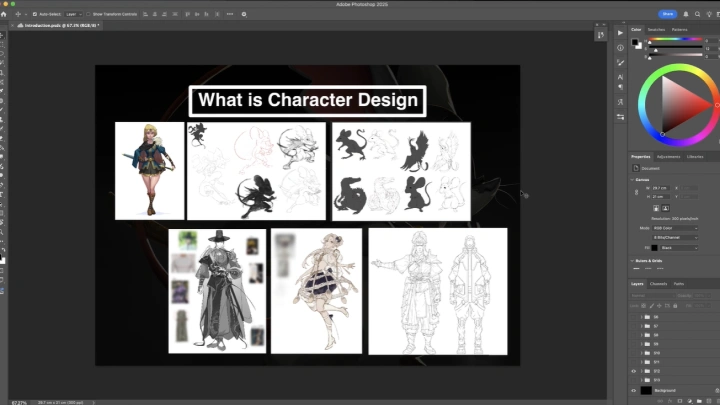The width and height of the screenshot is (720, 405).
Task: Open the Info panel icon
Action: pyautogui.click(x=620, y=48)
